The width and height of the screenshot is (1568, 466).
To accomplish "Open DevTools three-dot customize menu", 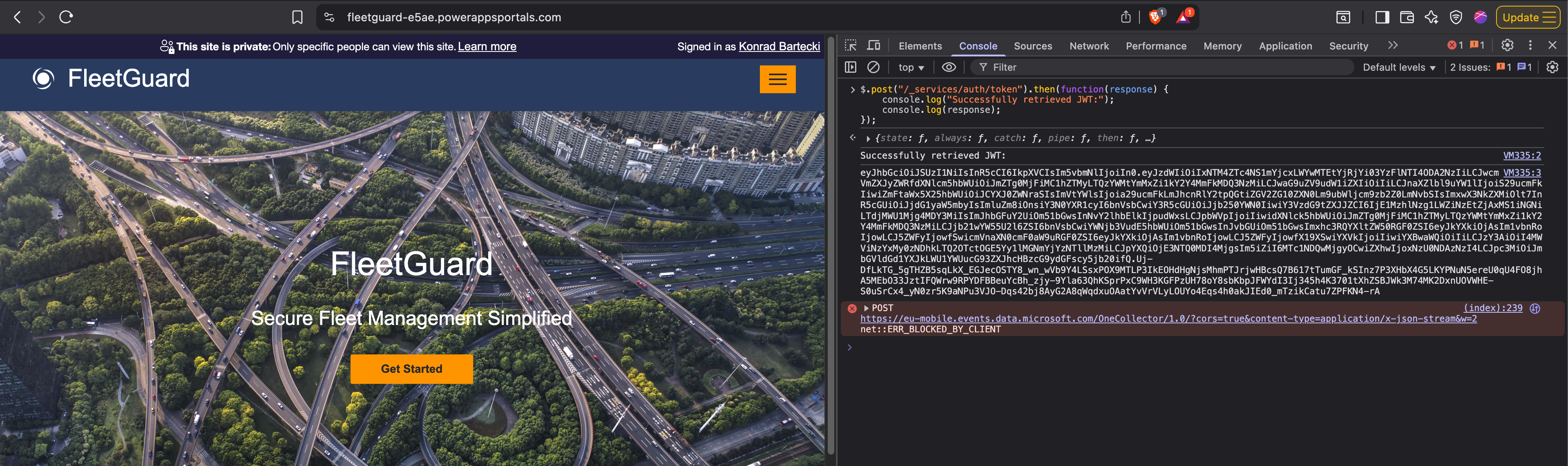I will pyautogui.click(x=1530, y=45).
